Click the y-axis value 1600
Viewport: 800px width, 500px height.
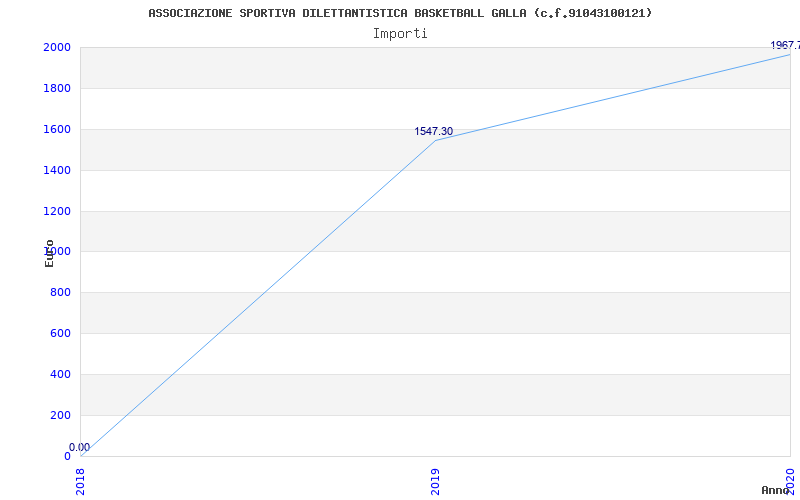57,129
